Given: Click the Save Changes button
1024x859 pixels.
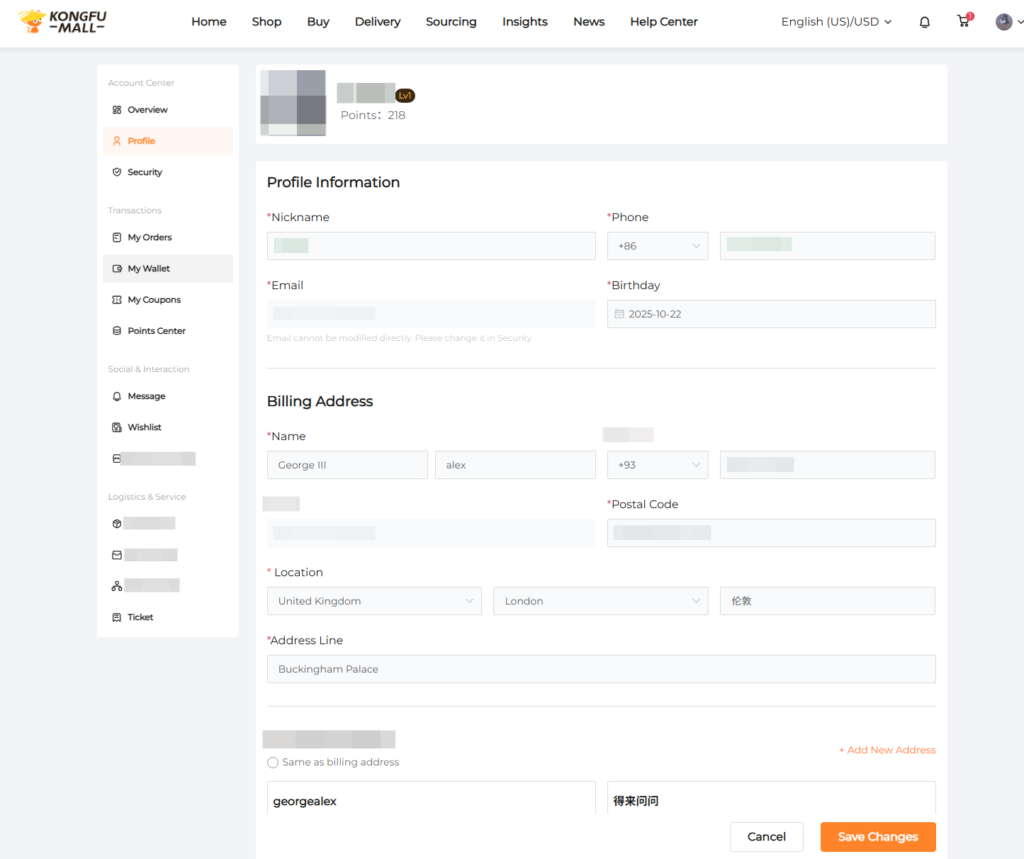Looking at the screenshot, I should [877, 837].
